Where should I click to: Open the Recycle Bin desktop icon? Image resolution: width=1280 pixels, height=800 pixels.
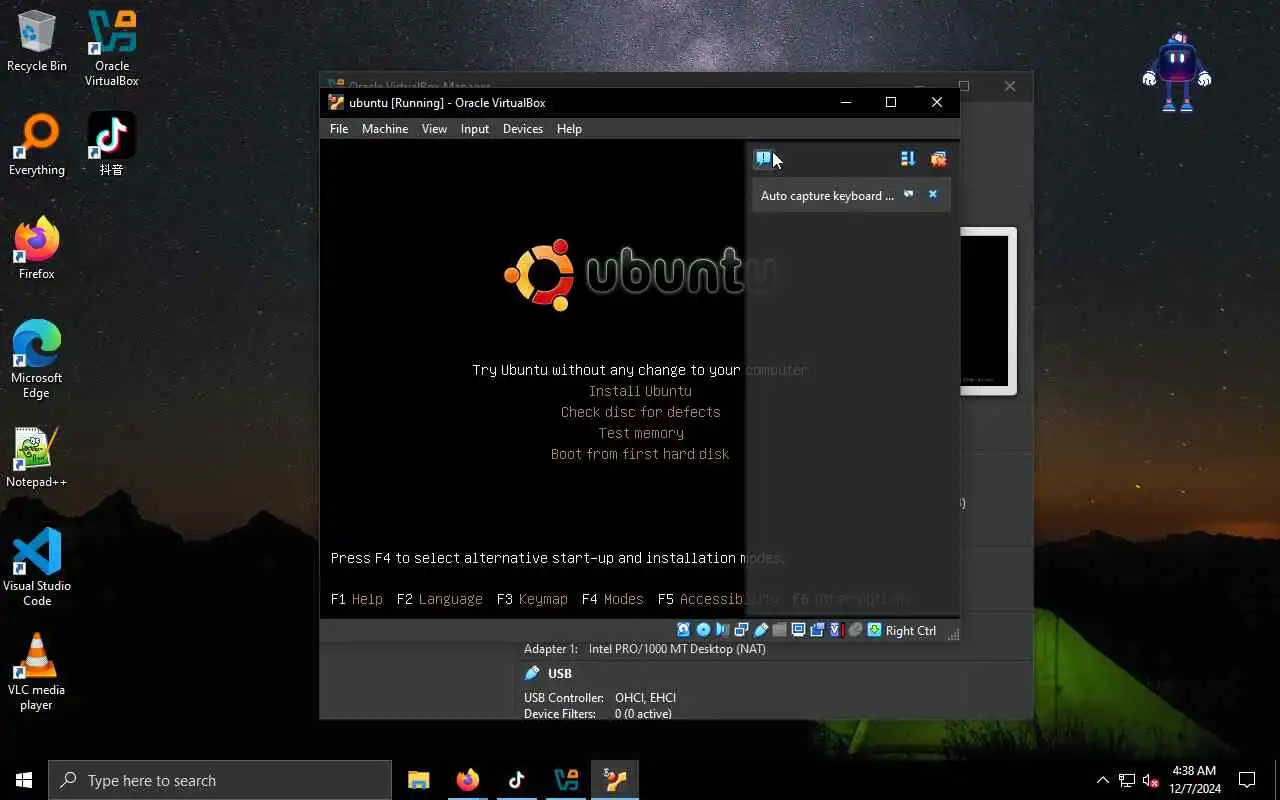coord(37,41)
